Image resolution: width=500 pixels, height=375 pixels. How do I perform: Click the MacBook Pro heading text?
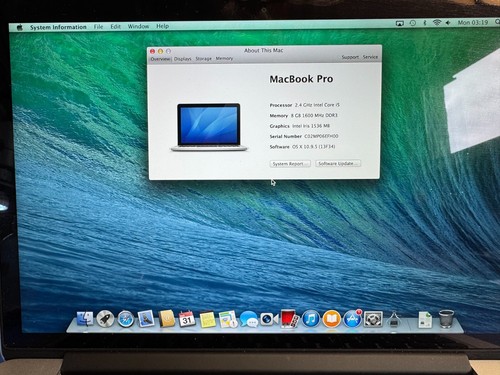pos(301,79)
